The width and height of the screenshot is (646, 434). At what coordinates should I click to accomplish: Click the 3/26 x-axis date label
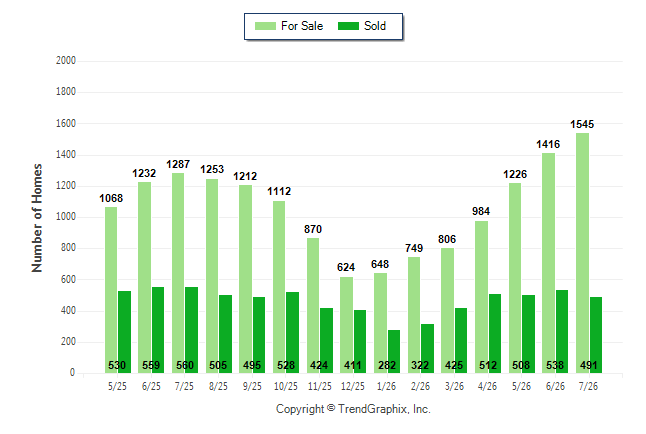point(454,386)
